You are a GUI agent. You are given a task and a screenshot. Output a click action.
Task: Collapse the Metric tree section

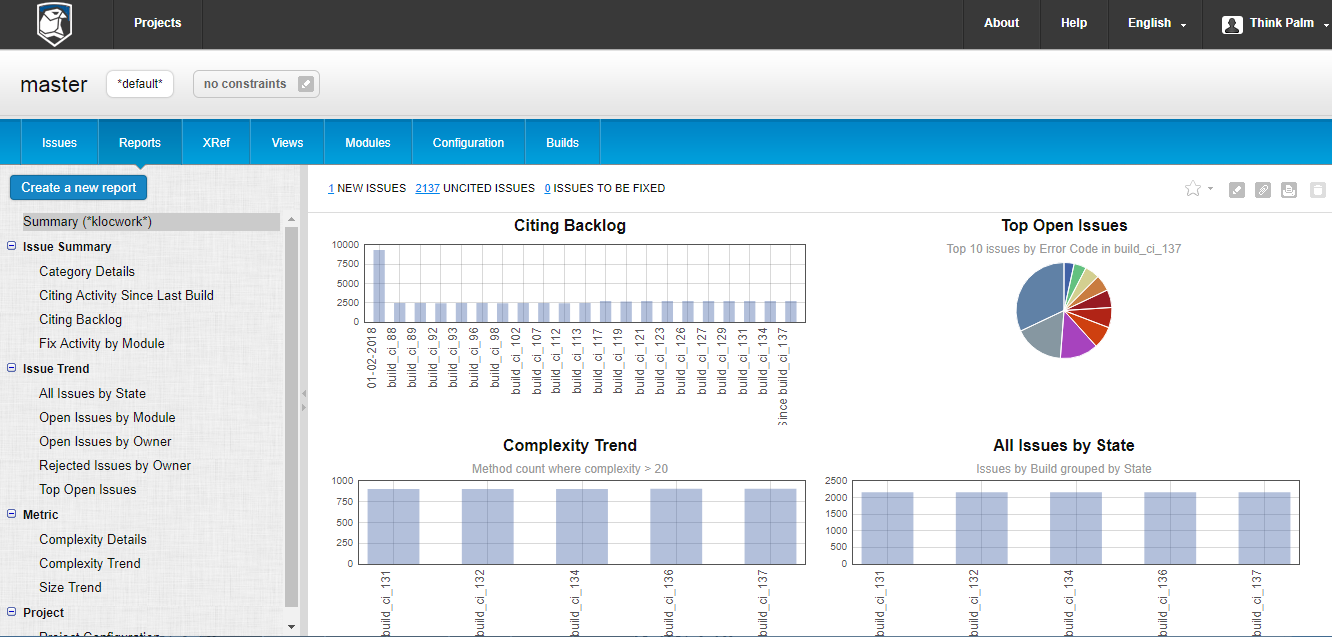pos(12,515)
